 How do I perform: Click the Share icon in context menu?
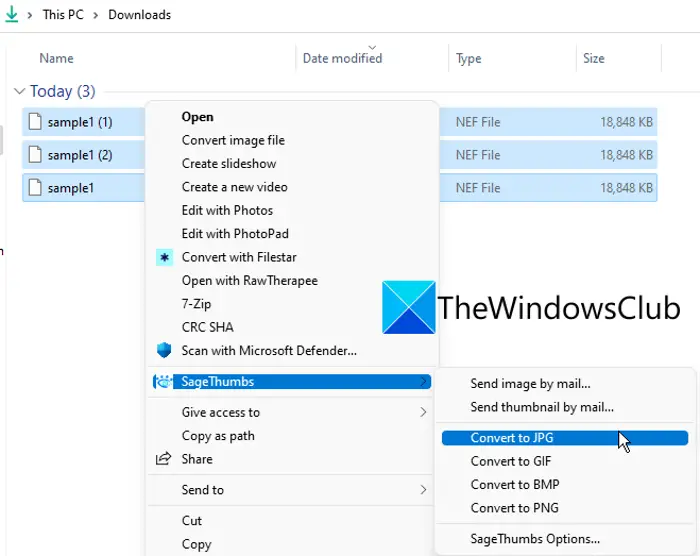[x=164, y=459]
